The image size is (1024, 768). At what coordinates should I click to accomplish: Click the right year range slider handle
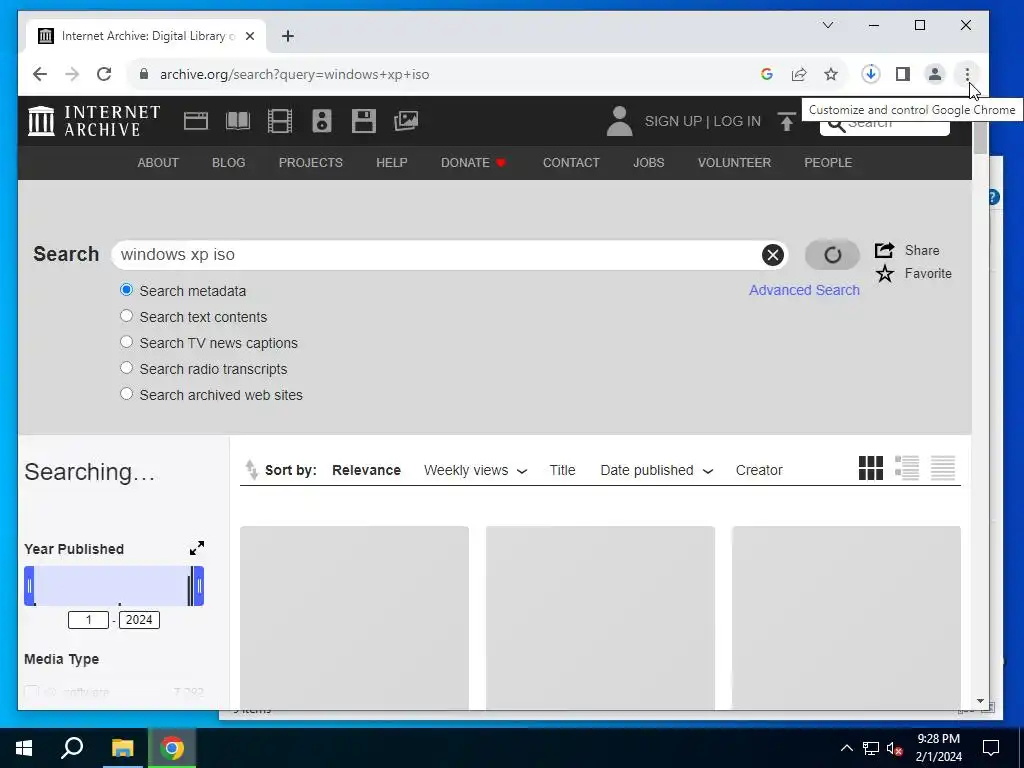pos(199,586)
